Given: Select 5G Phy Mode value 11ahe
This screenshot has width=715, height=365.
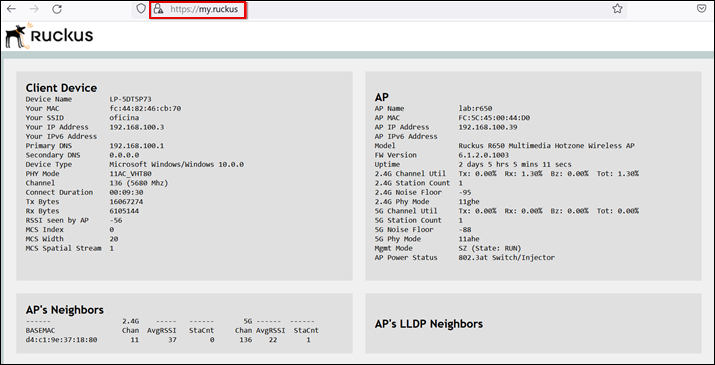Looking at the screenshot, I should point(469,239).
